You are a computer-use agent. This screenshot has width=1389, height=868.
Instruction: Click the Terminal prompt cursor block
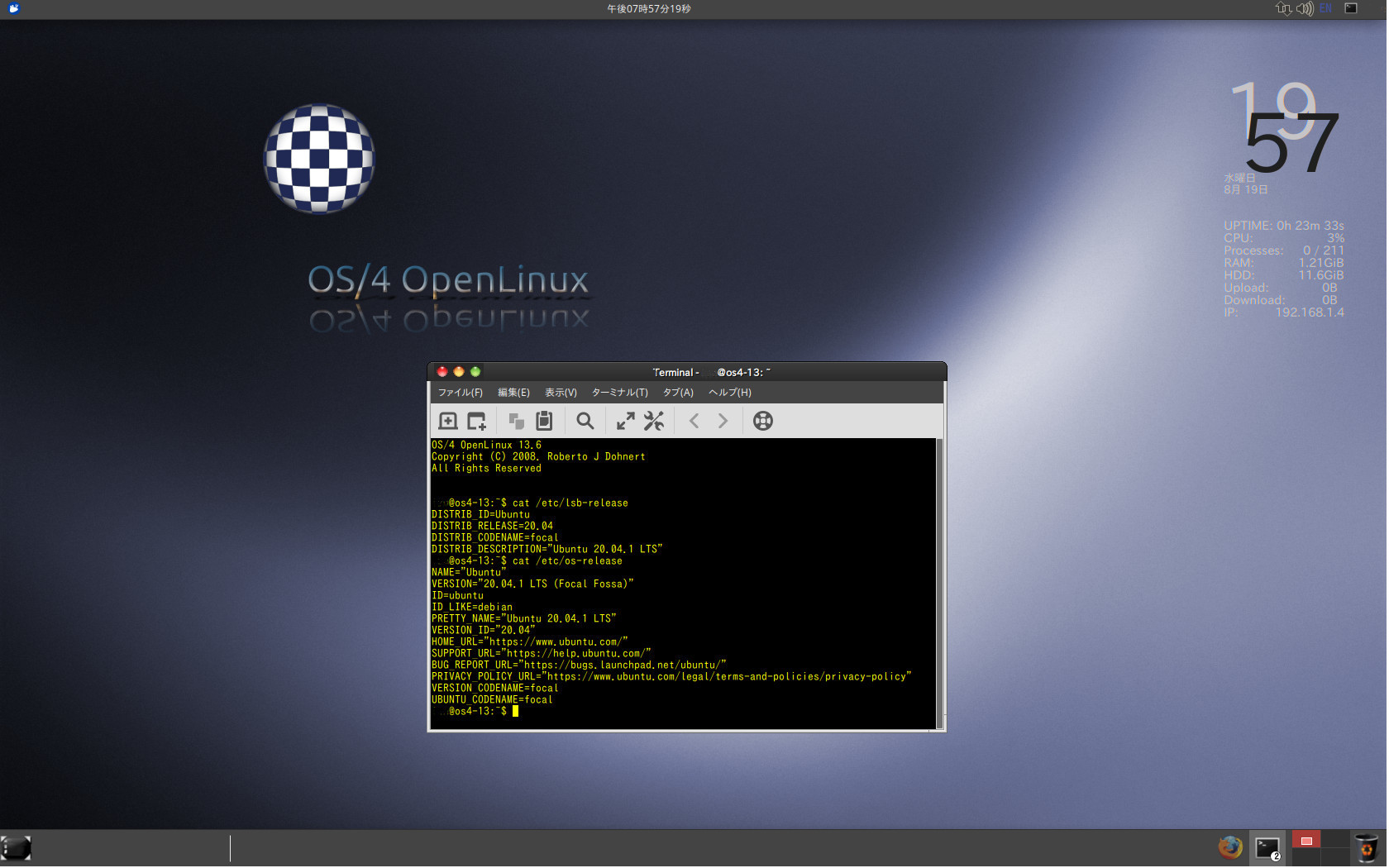[516, 712]
